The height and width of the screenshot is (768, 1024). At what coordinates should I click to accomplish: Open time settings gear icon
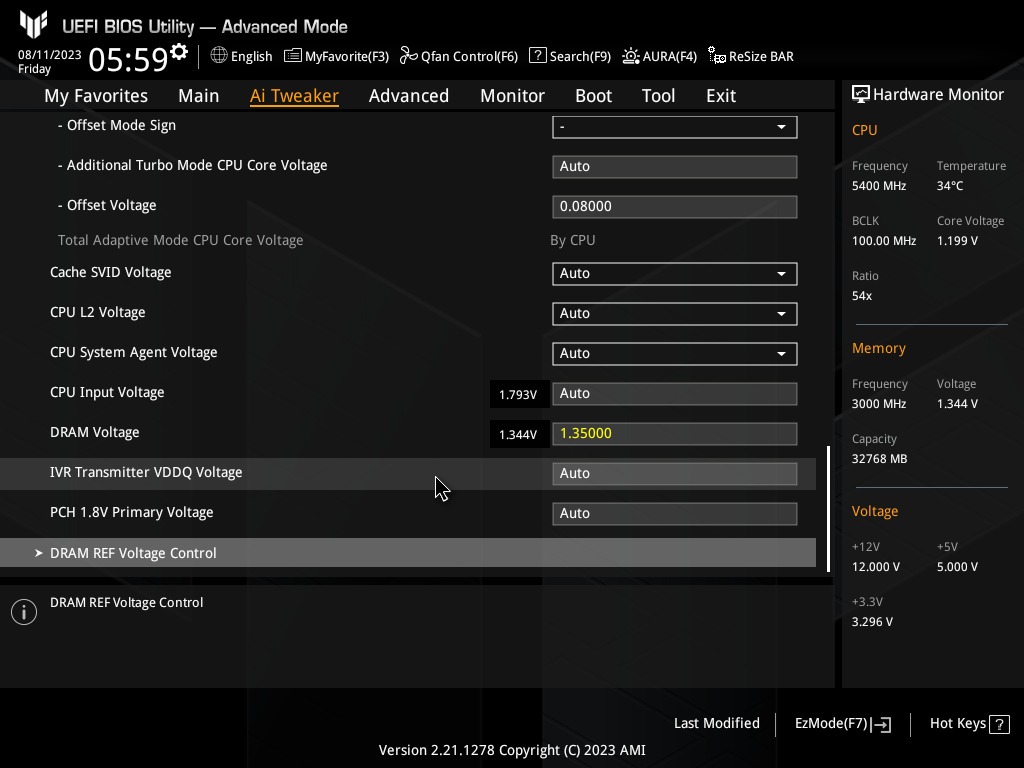coord(179,51)
